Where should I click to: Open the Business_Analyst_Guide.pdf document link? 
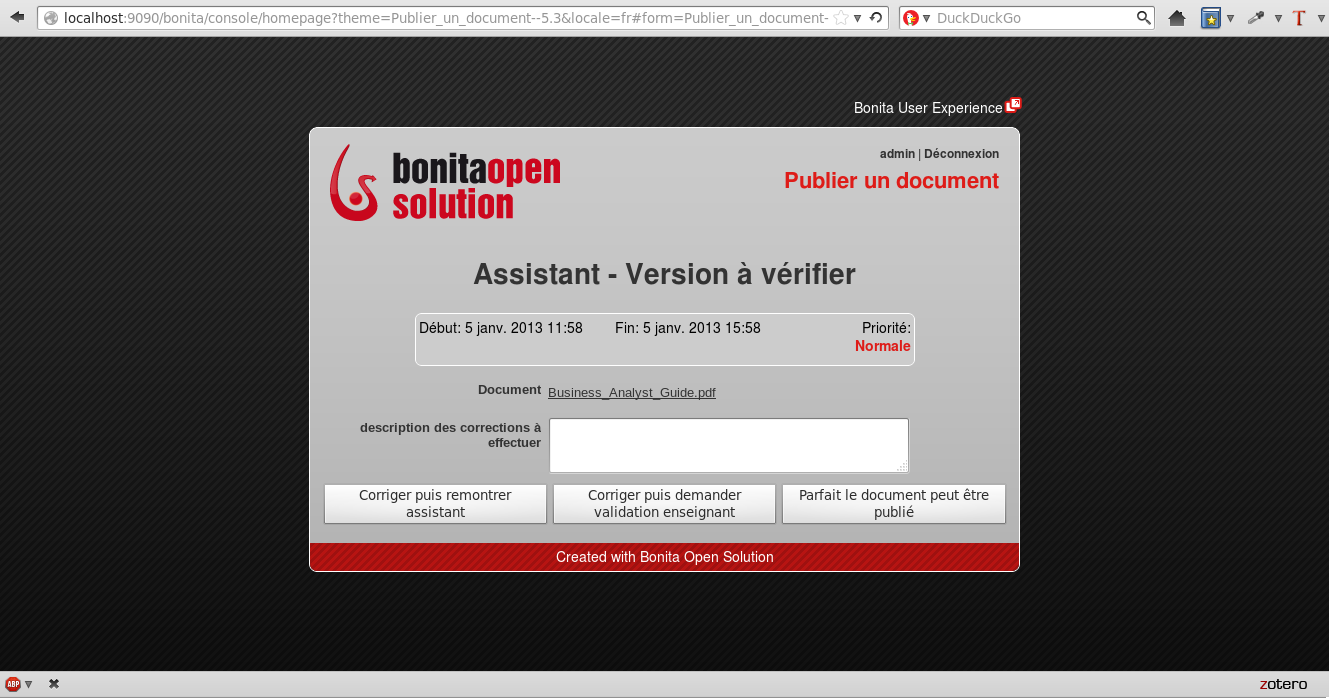[632, 393]
